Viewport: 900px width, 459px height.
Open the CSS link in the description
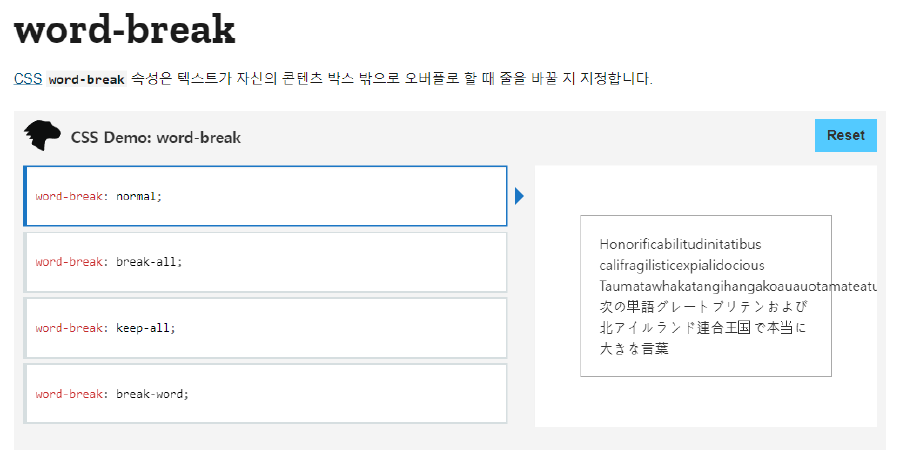[28, 79]
